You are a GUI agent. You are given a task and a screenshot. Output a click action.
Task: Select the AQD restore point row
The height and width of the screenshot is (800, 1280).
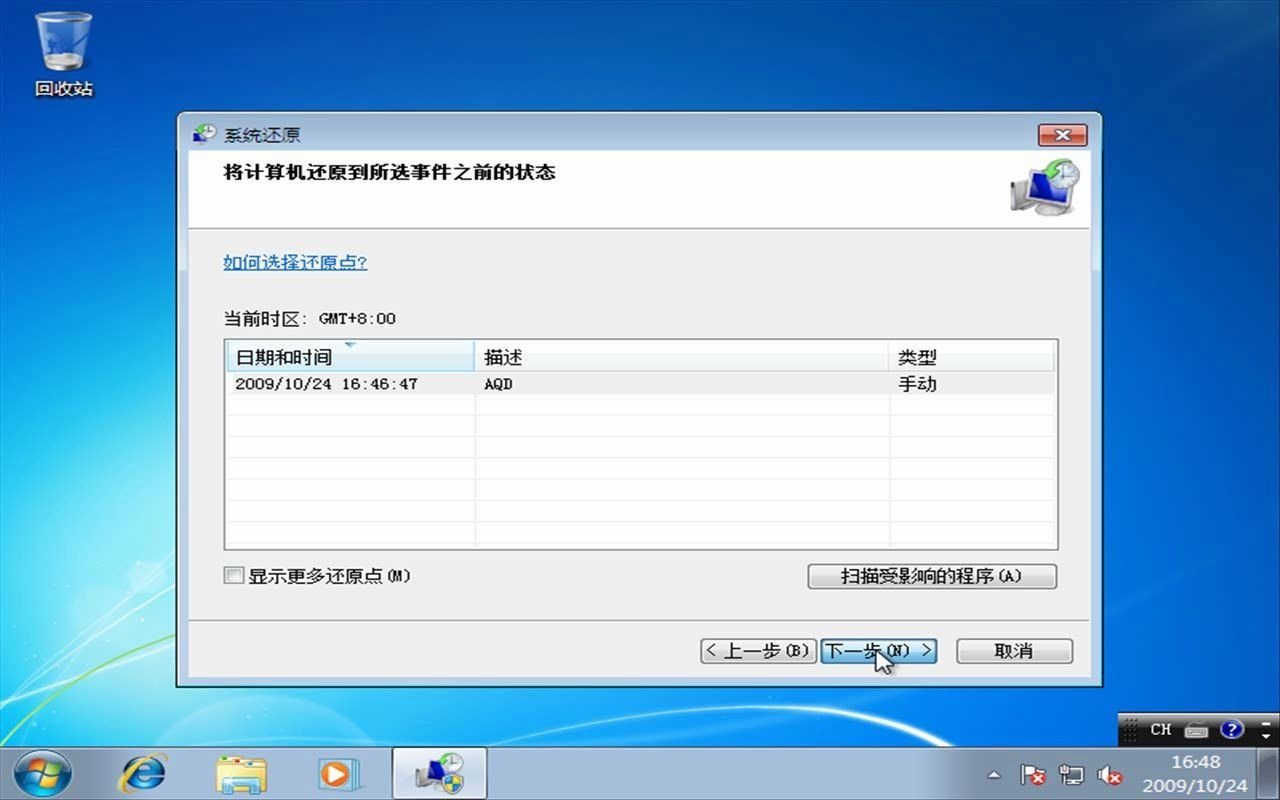pyautogui.click(x=500, y=383)
